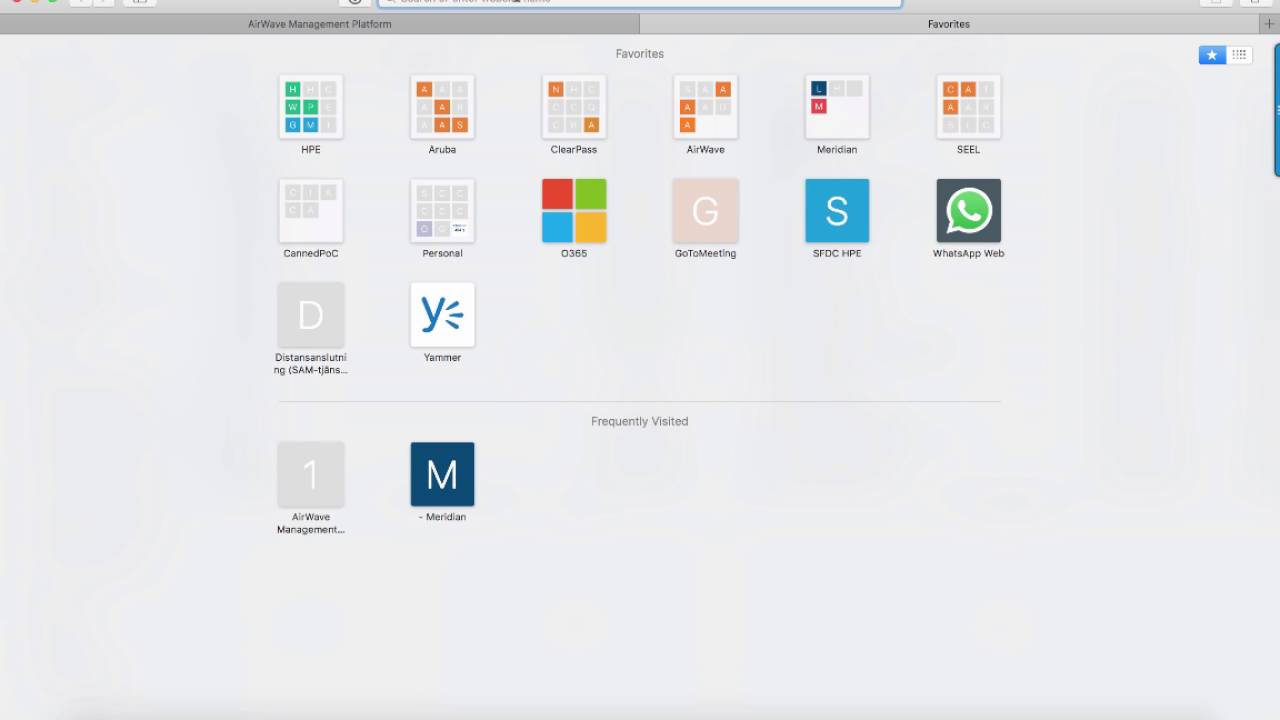Open the ClearPass favorites folder

(574, 107)
